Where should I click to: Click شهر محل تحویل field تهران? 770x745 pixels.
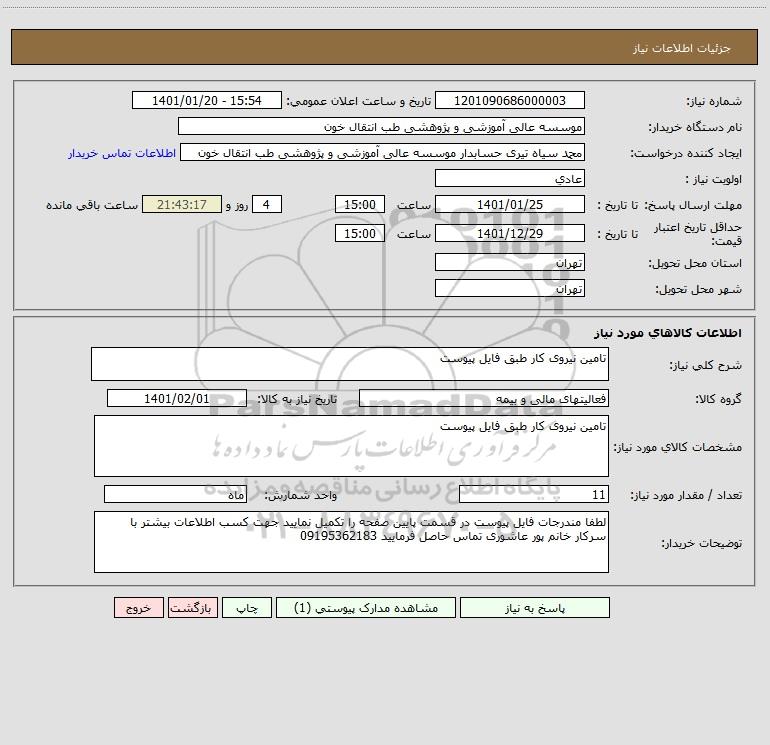(x=510, y=288)
